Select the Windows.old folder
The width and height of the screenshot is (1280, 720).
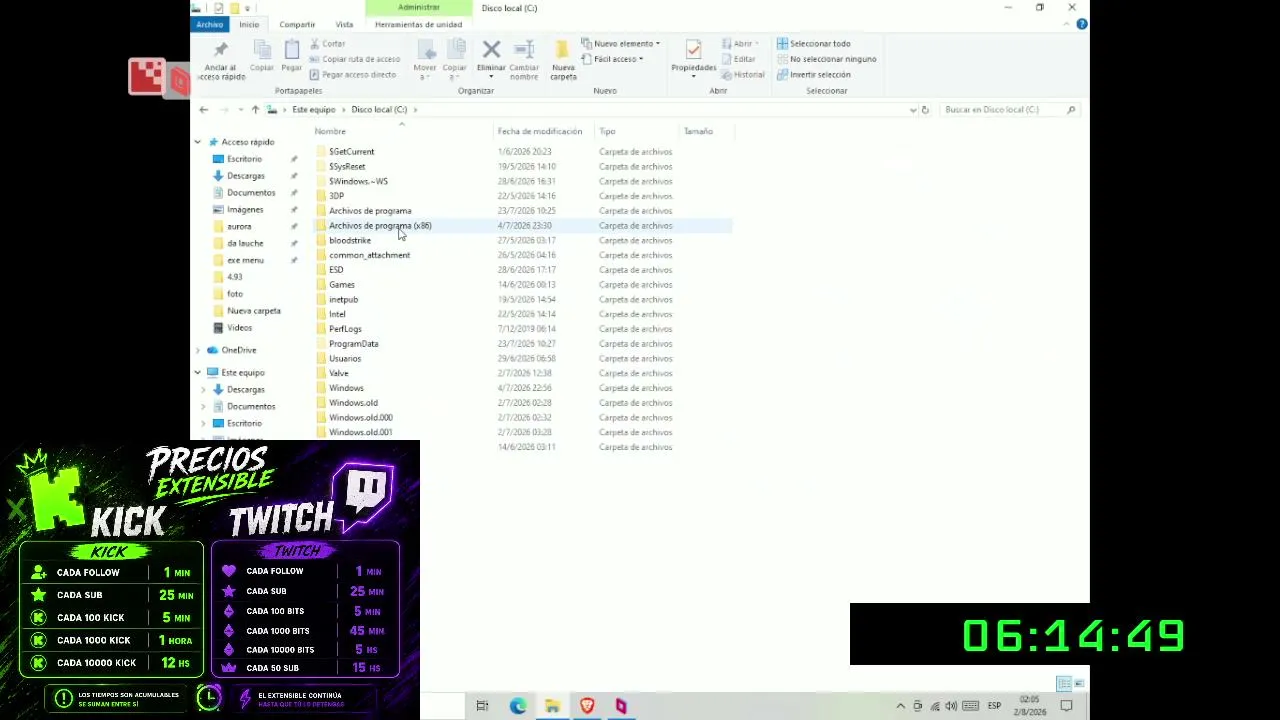[x=353, y=403]
